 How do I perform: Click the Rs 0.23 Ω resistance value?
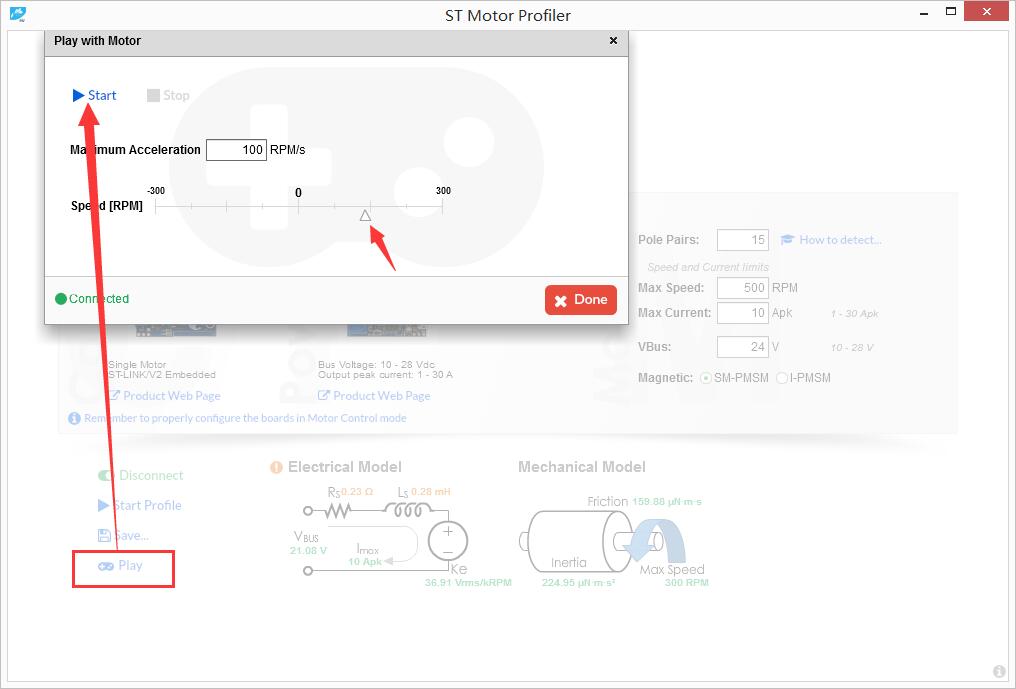(x=358, y=492)
